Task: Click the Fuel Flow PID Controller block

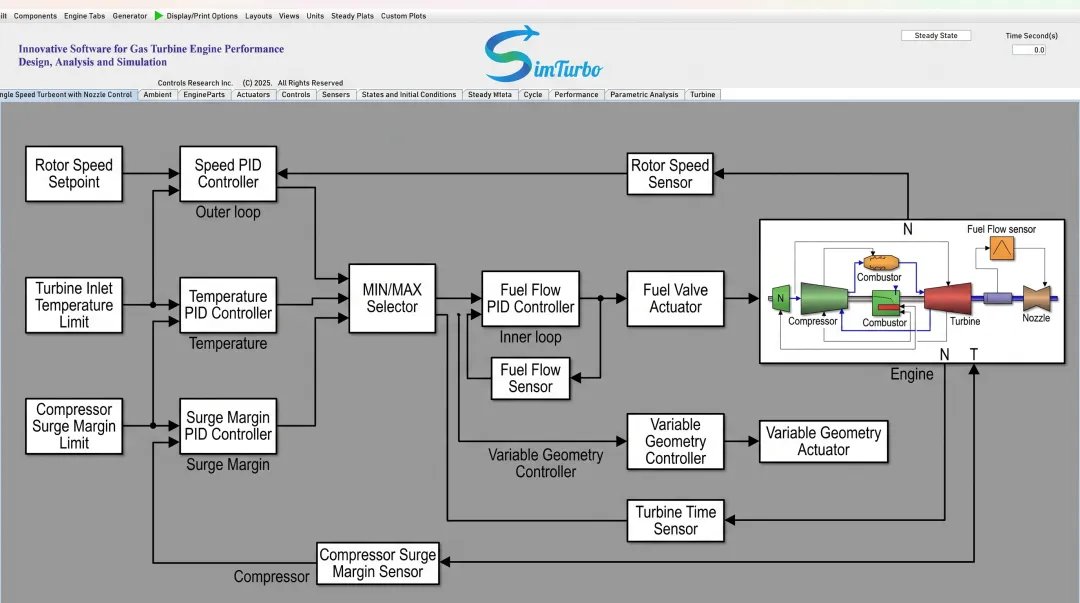Action: 530,298
